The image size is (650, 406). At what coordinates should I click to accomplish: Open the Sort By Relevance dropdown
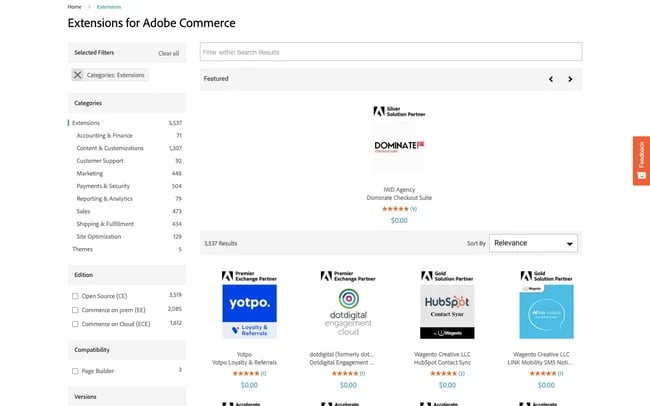(x=533, y=243)
